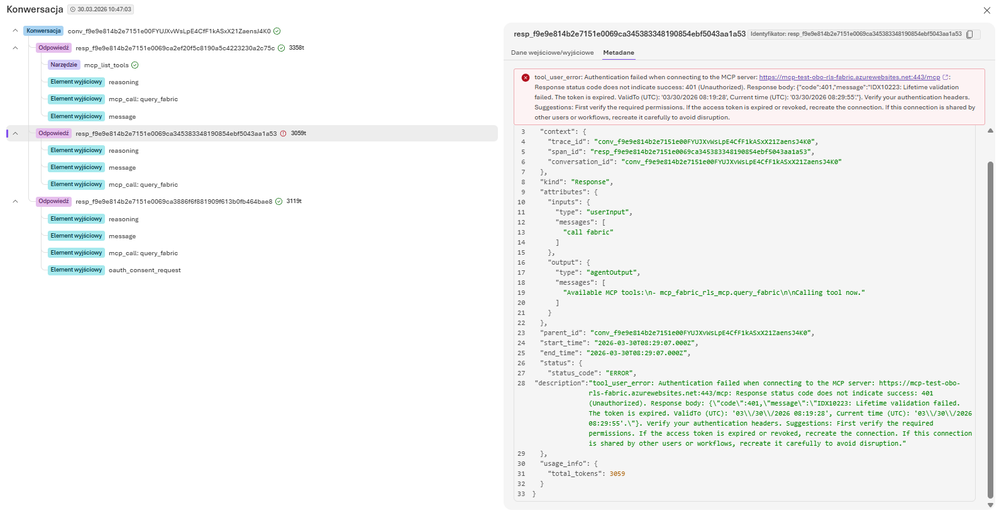
Task: Collapse the third Odpowiedź node with 3119t
Action: 15,201
